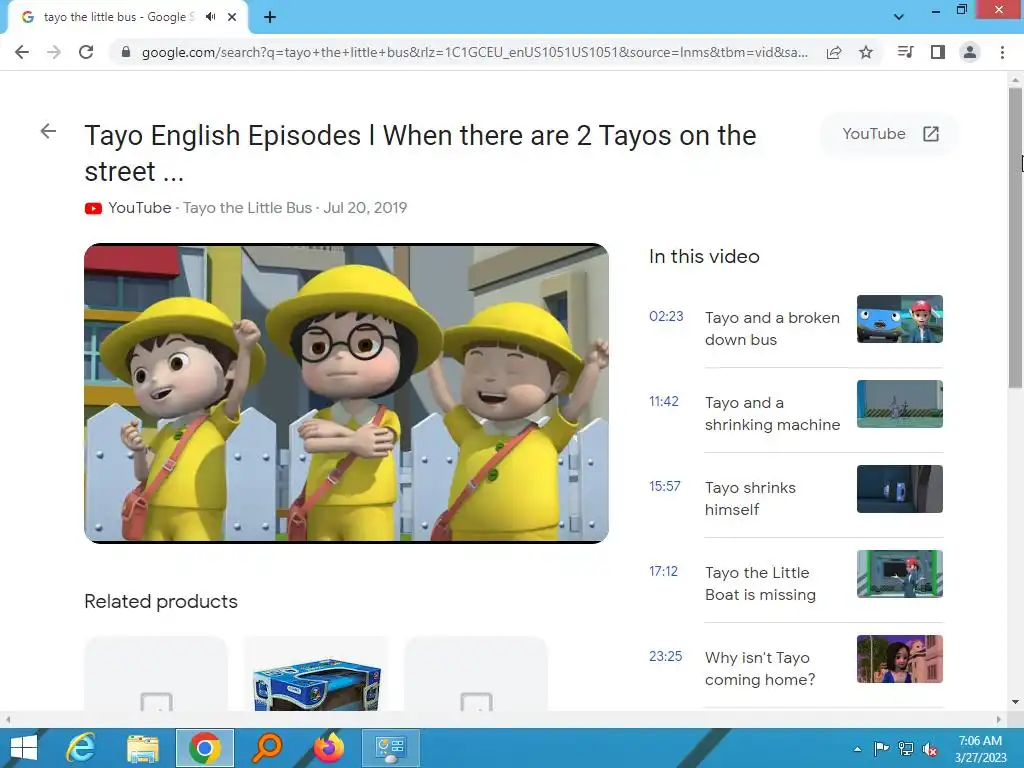1024x768 pixels.
Task: Close the tayo the little bus tab
Action: (x=232, y=17)
